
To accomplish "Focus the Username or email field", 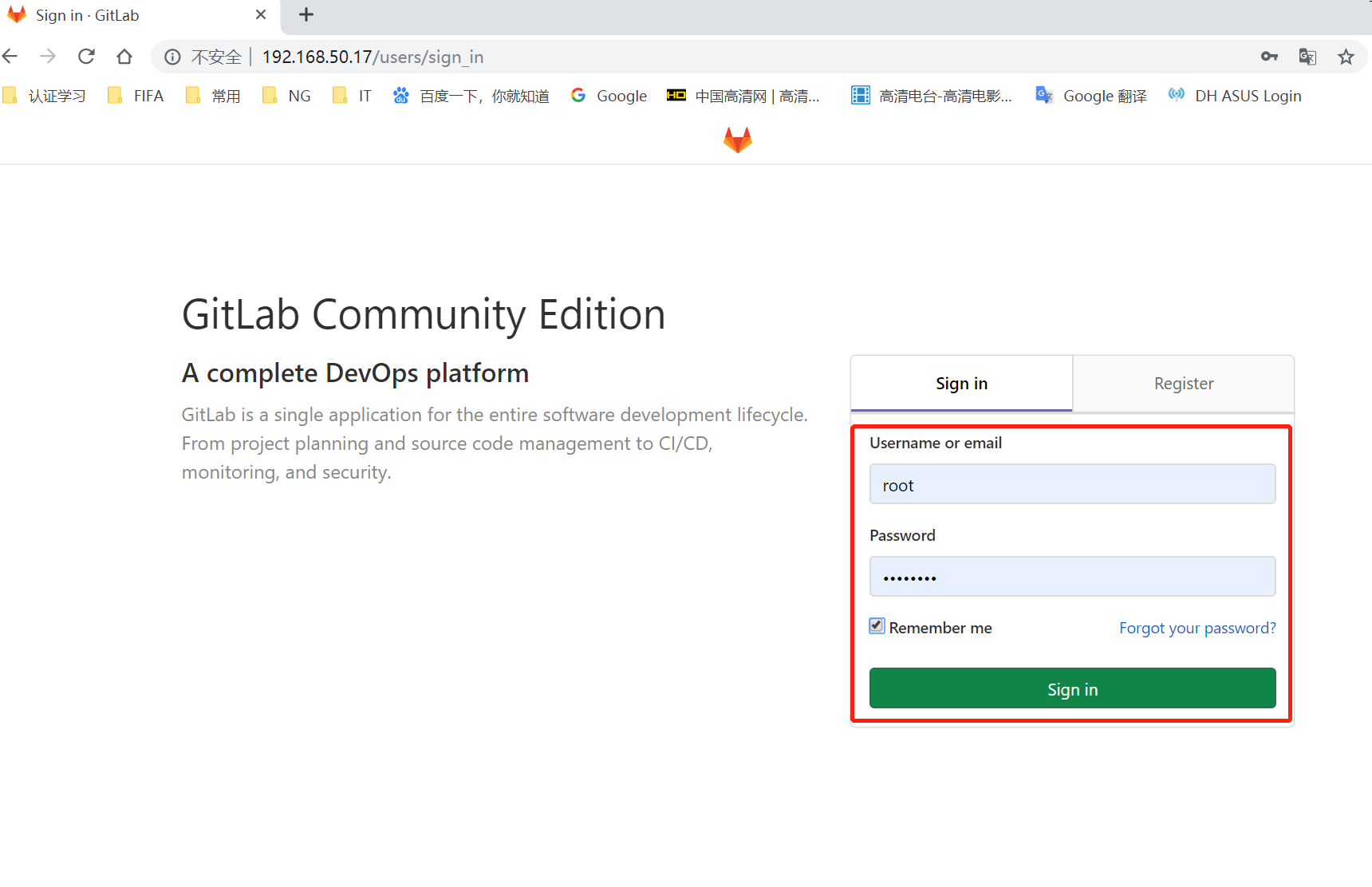I will (x=1073, y=484).
